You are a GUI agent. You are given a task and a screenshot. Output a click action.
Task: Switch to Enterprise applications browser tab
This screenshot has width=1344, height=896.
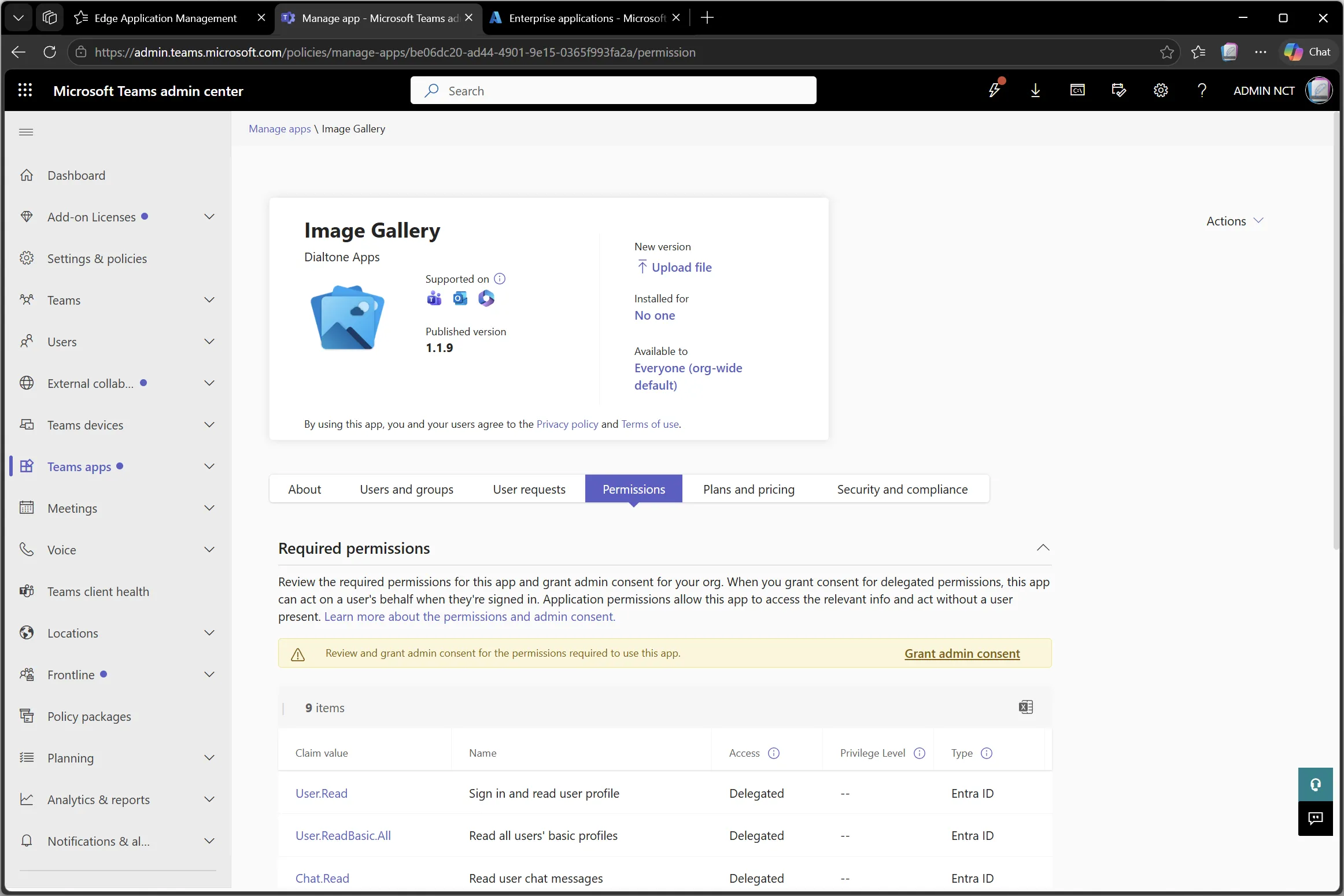585,18
